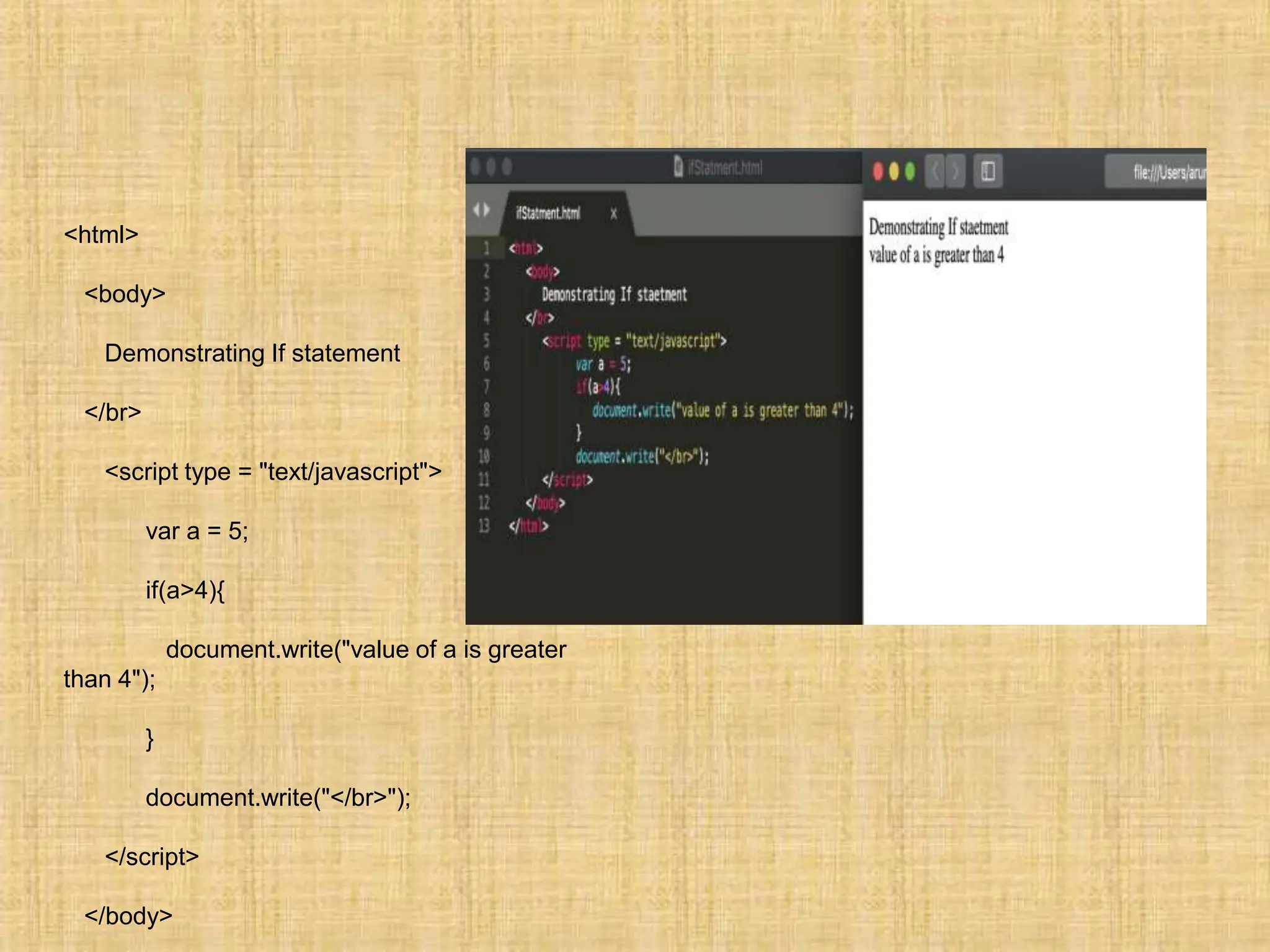Click the file icon beside the ifStatment.html title

coord(678,167)
